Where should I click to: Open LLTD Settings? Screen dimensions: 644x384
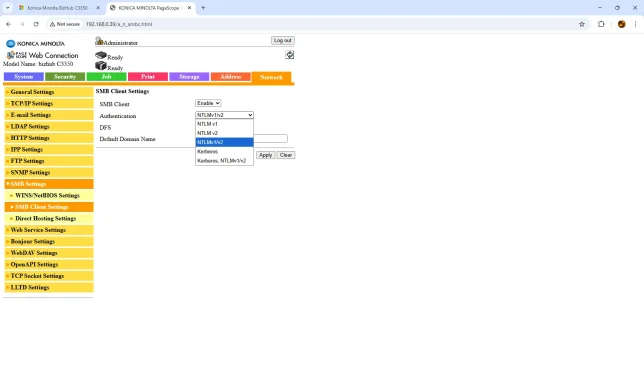[49, 287]
